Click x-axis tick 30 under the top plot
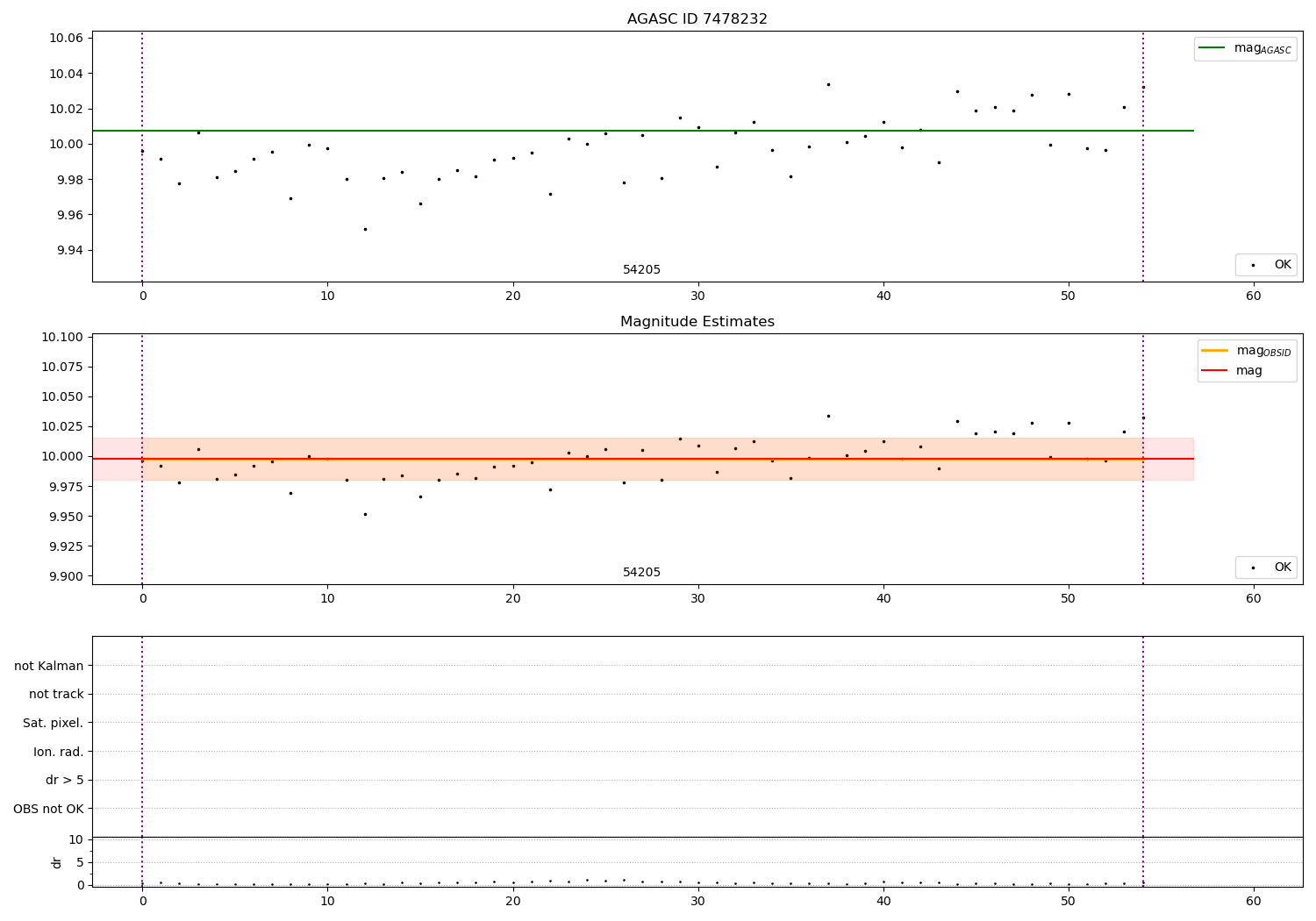This screenshot has width=1316, height=921. [x=698, y=296]
